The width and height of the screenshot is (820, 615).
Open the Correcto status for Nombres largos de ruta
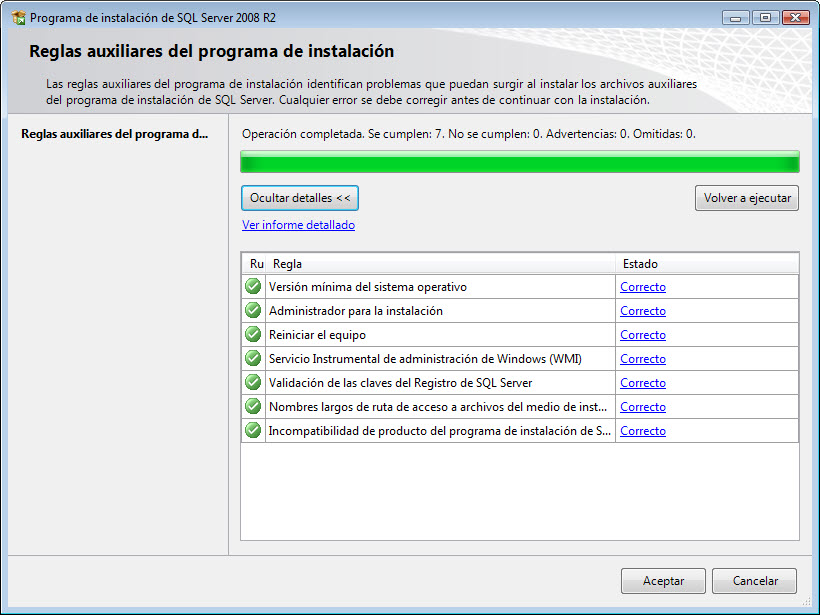click(x=643, y=407)
